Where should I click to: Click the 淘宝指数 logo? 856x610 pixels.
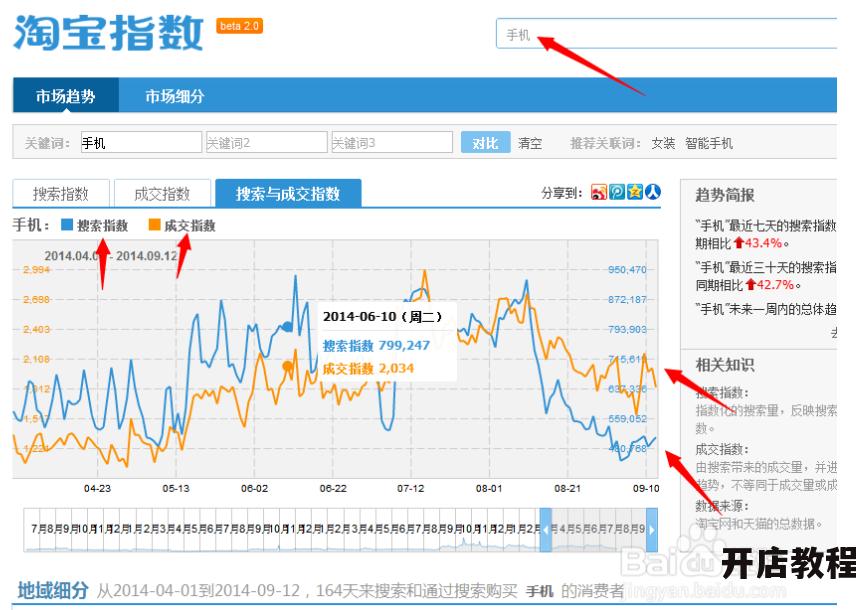point(108,33)
